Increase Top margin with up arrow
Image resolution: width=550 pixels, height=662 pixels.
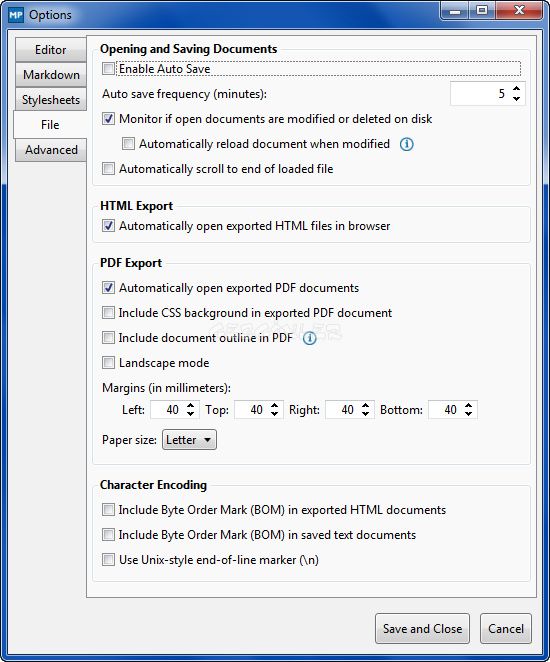pos(274,405)
